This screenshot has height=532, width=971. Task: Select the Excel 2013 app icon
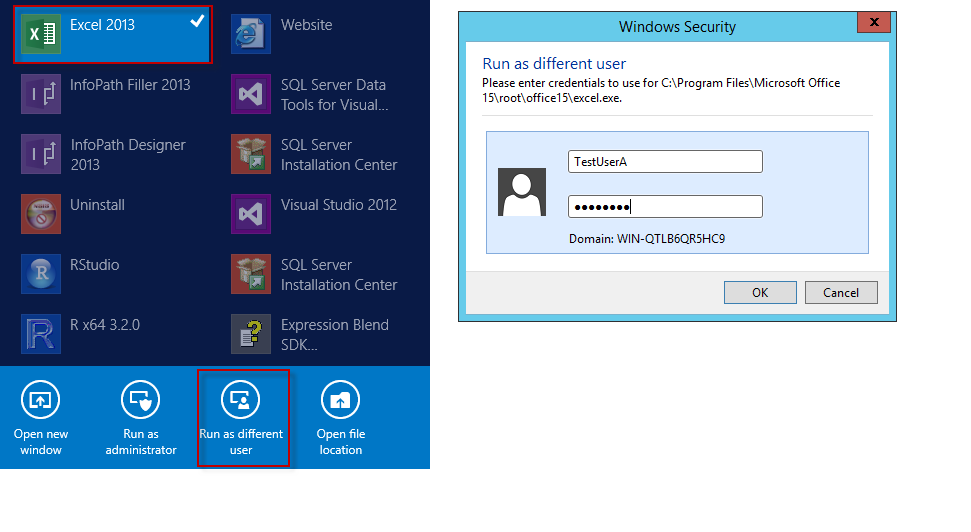[x=41, y=34]
